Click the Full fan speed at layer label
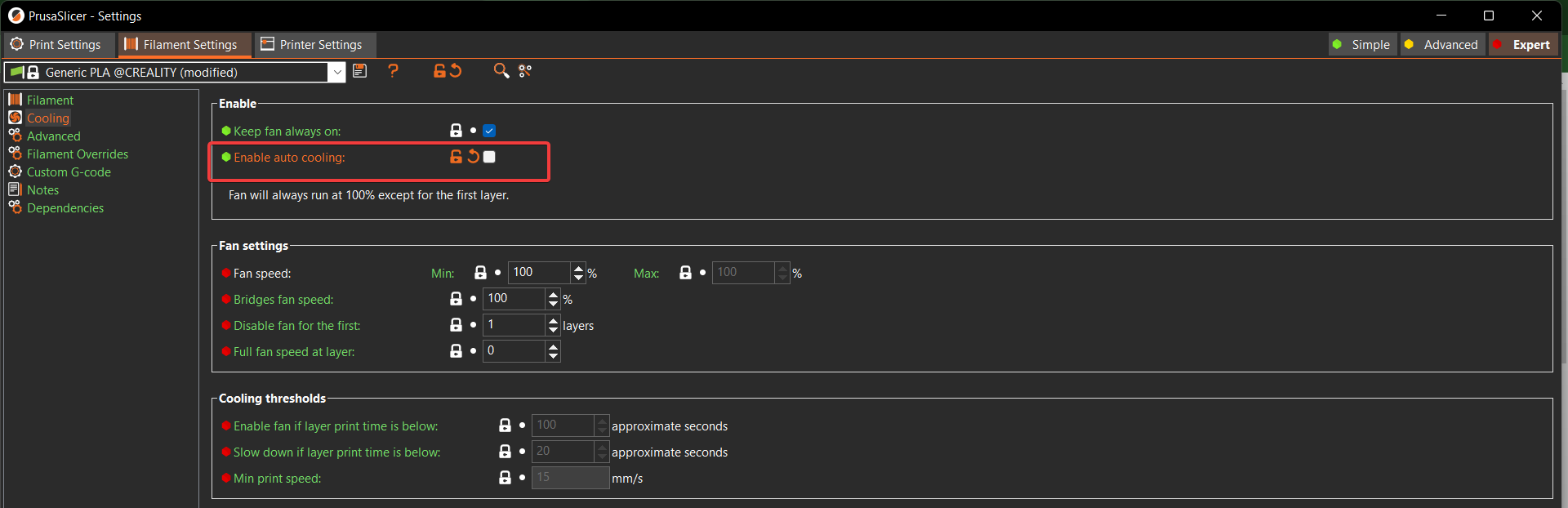Viewport: 1568px width, 508px height. [x=294, y=352]
